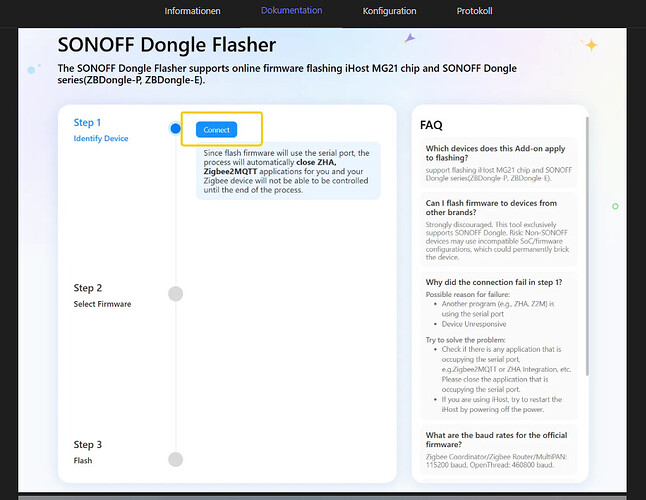Click the flasher description paragraph under title

coord(287,74)
